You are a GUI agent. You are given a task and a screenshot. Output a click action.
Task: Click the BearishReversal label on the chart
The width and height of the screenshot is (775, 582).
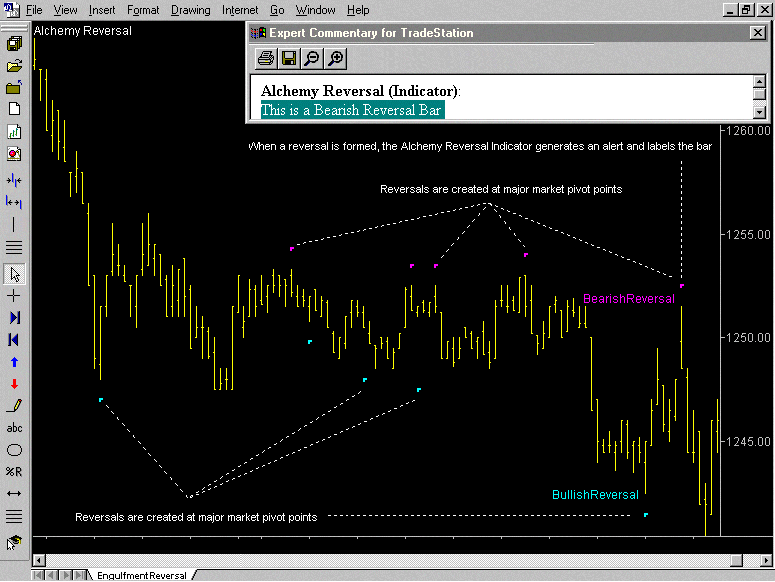pos(629,299)
